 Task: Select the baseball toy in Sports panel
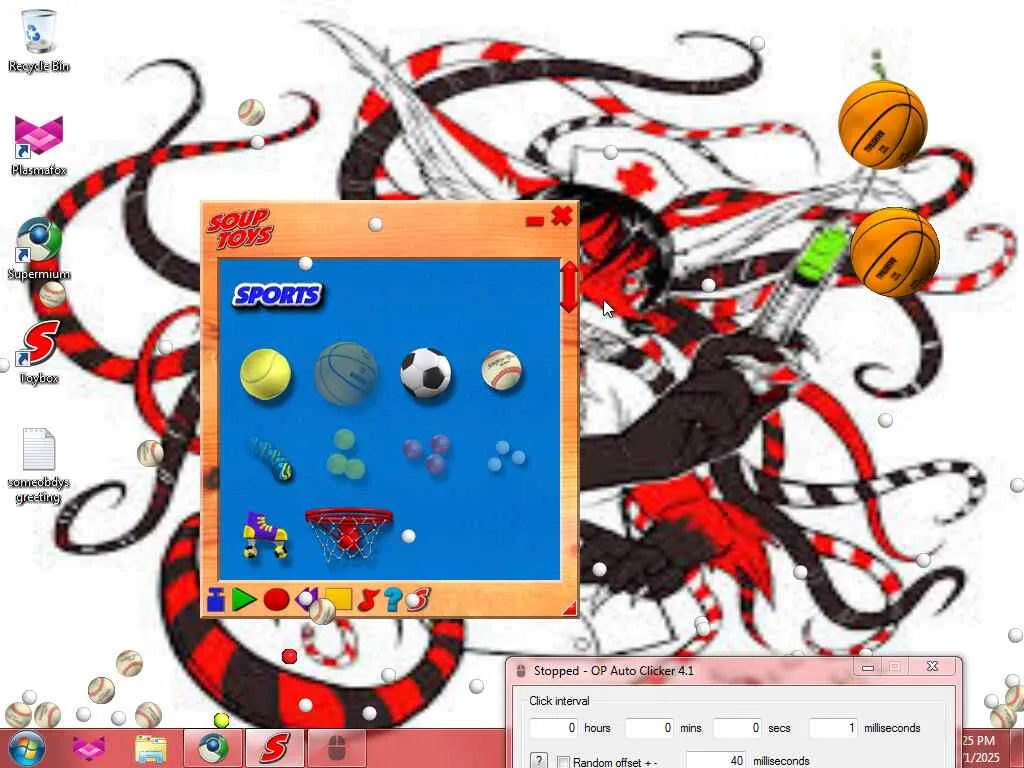point(502,370)
